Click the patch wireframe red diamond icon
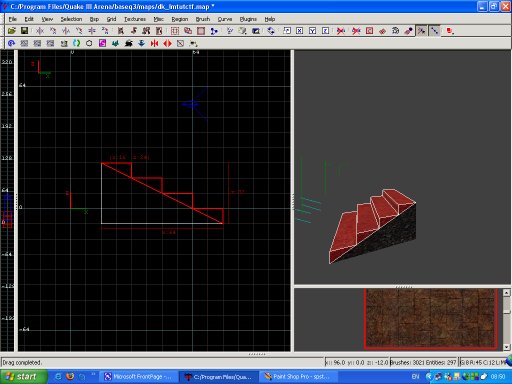Screen dimensions: 512x384 pyautogui.click(x=382, y=31)
